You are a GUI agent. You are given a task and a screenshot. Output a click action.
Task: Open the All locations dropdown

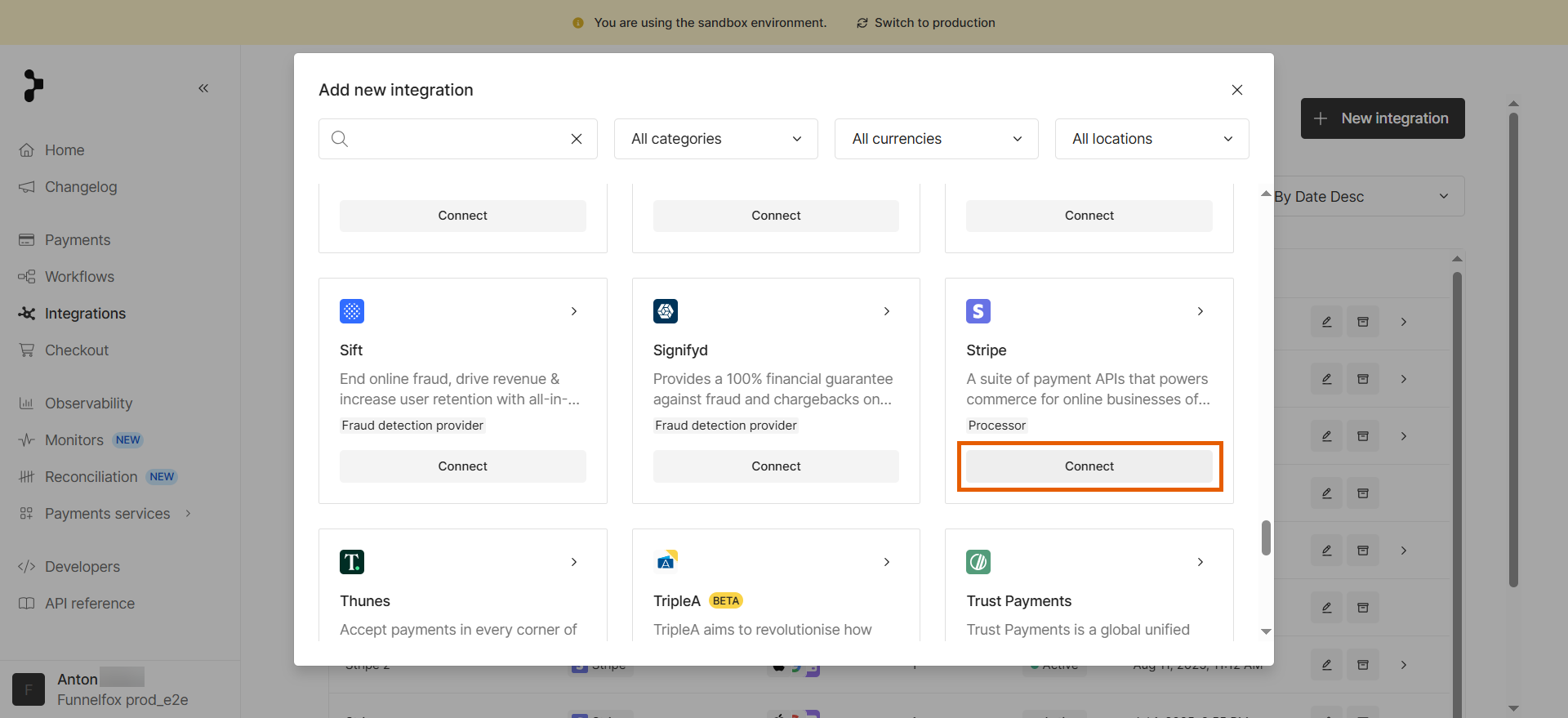click(1152, 139)
